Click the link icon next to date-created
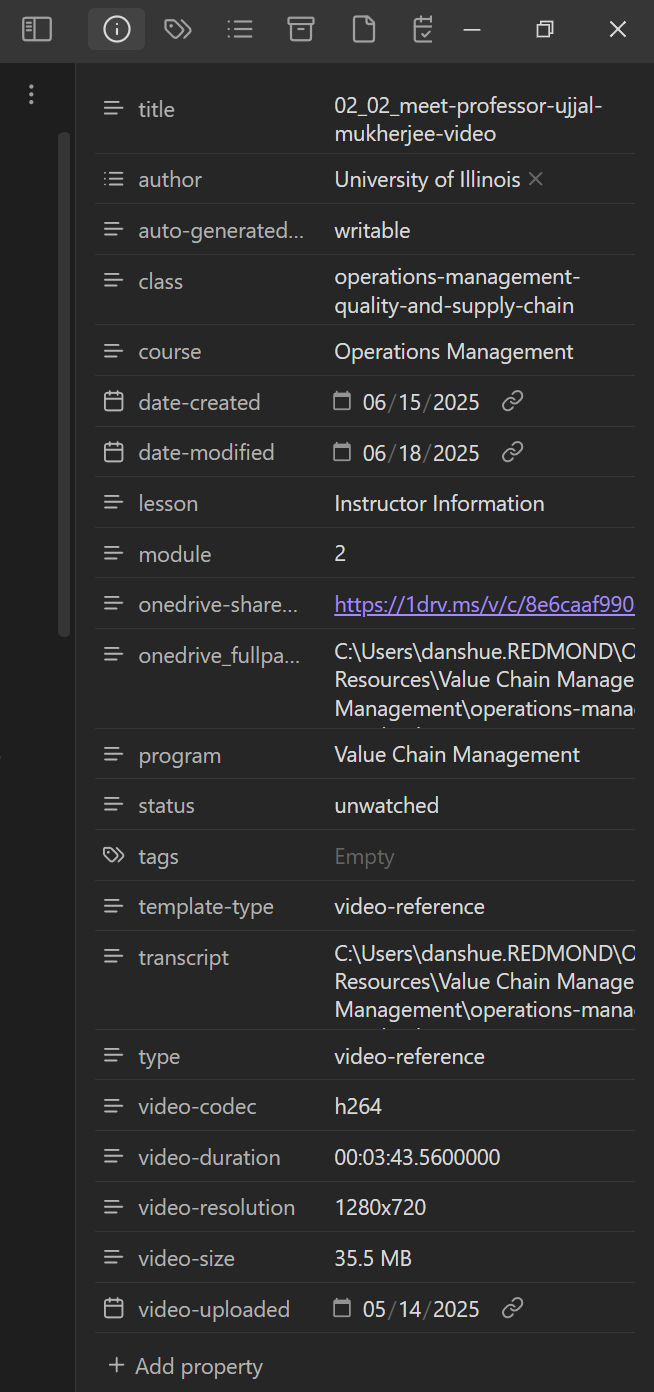This screenshot has height=1392, width=654. (512, 402)
